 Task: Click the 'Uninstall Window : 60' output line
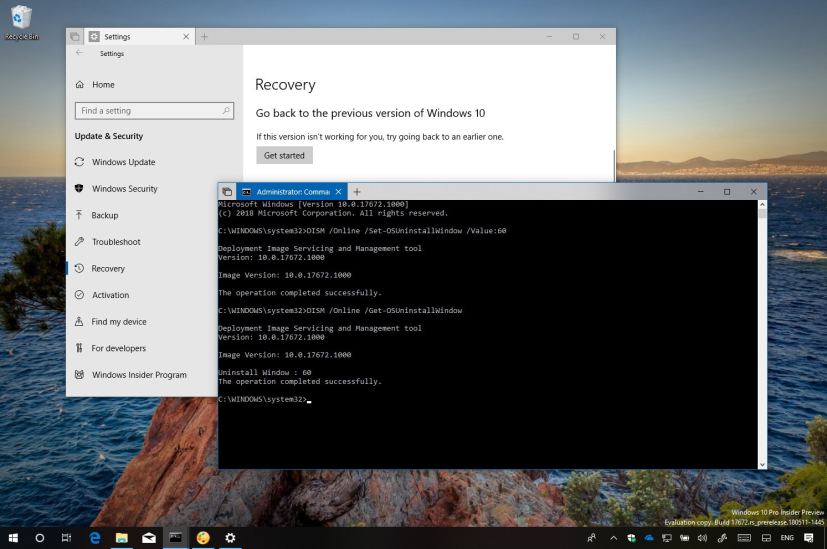click(x=265, y=372)
